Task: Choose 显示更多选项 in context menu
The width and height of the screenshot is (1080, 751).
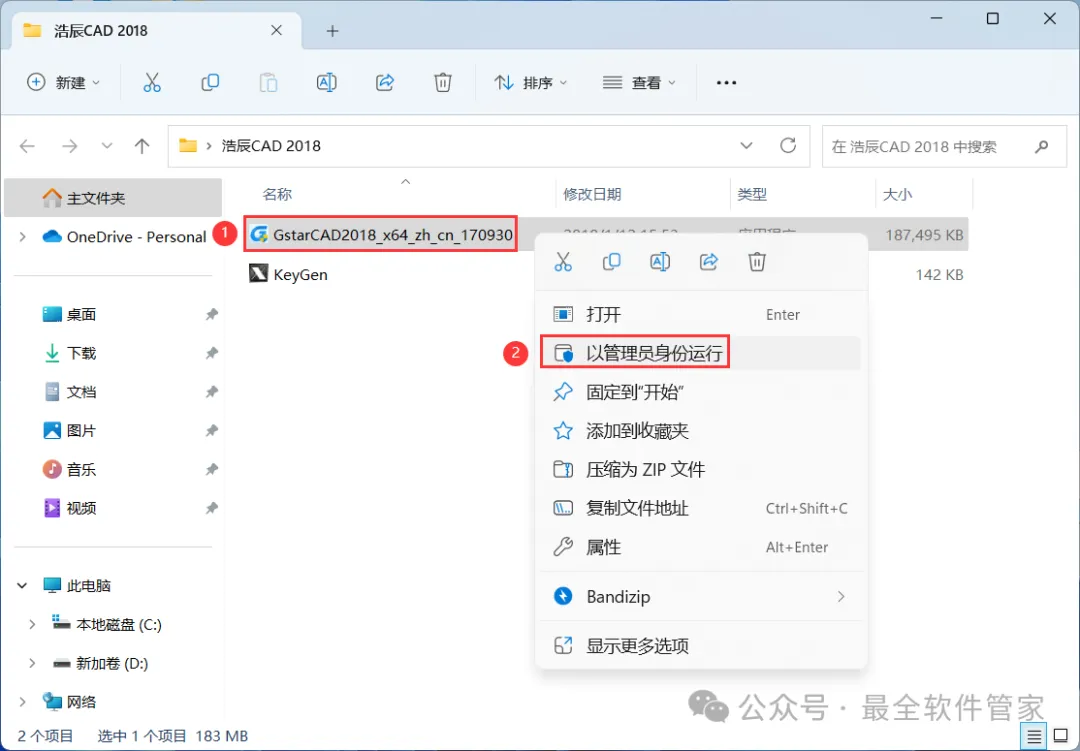Action: pyautogui.click(x=701, y=646)
